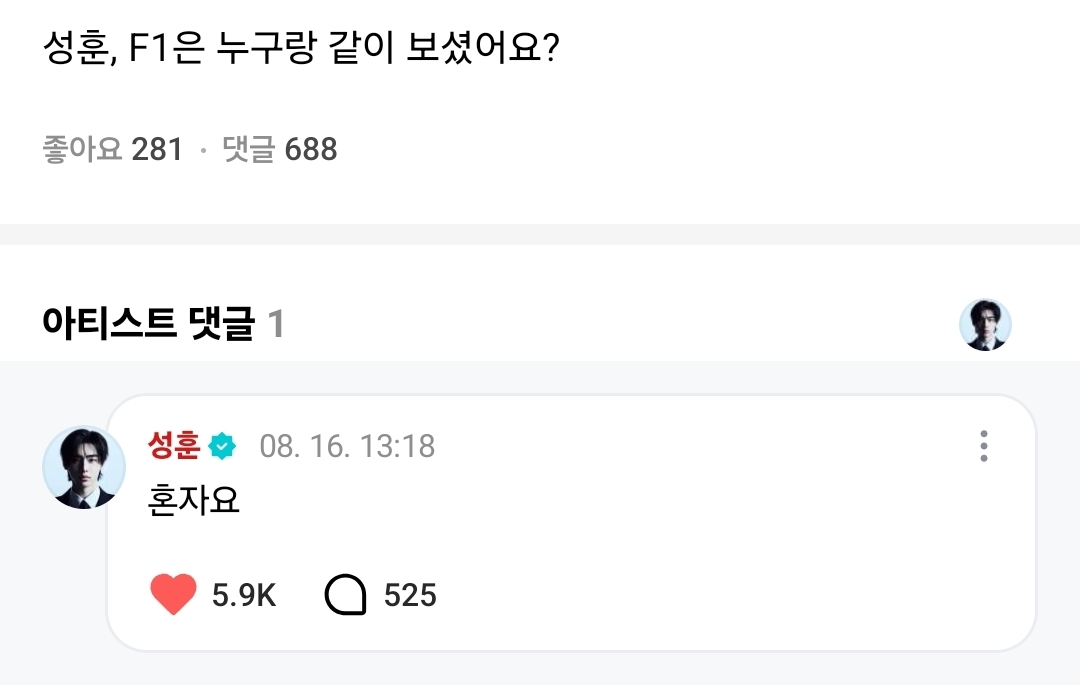Open 성훈's profile picture in the comment
1080x695 pixels.
(x=83, y=467)
